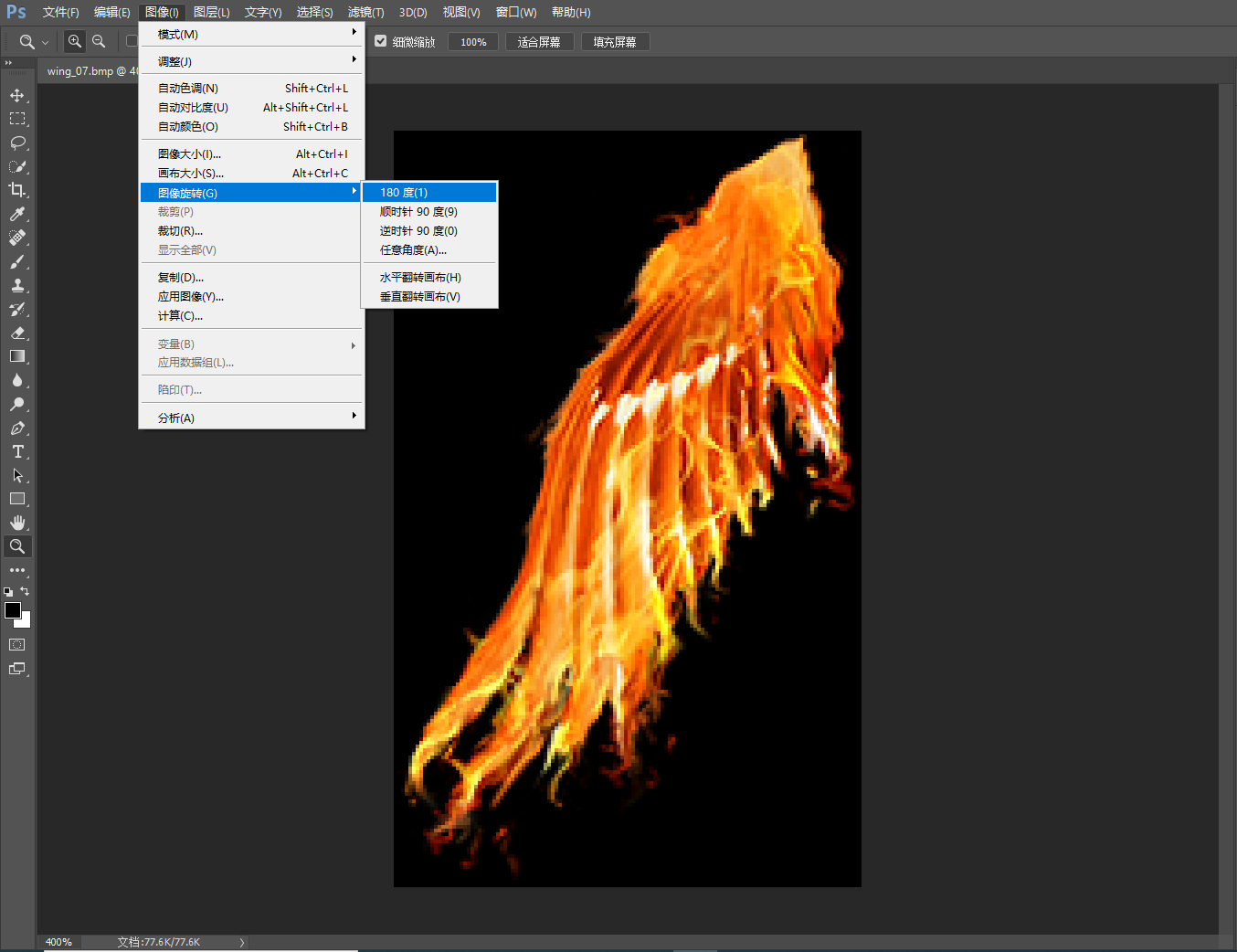The height and width of the screenshot is (952, 1237).
Task: Select the Eraser tool
Action: 17,333
